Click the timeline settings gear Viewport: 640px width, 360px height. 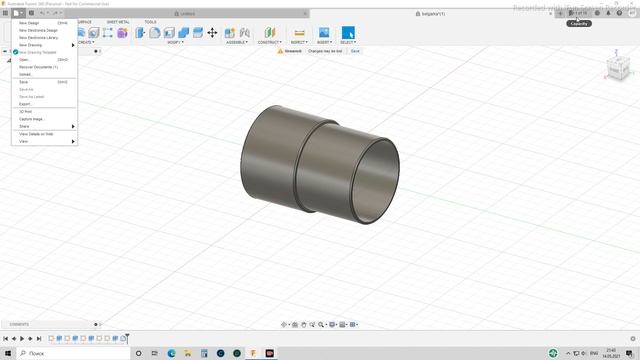click(633, 338)
